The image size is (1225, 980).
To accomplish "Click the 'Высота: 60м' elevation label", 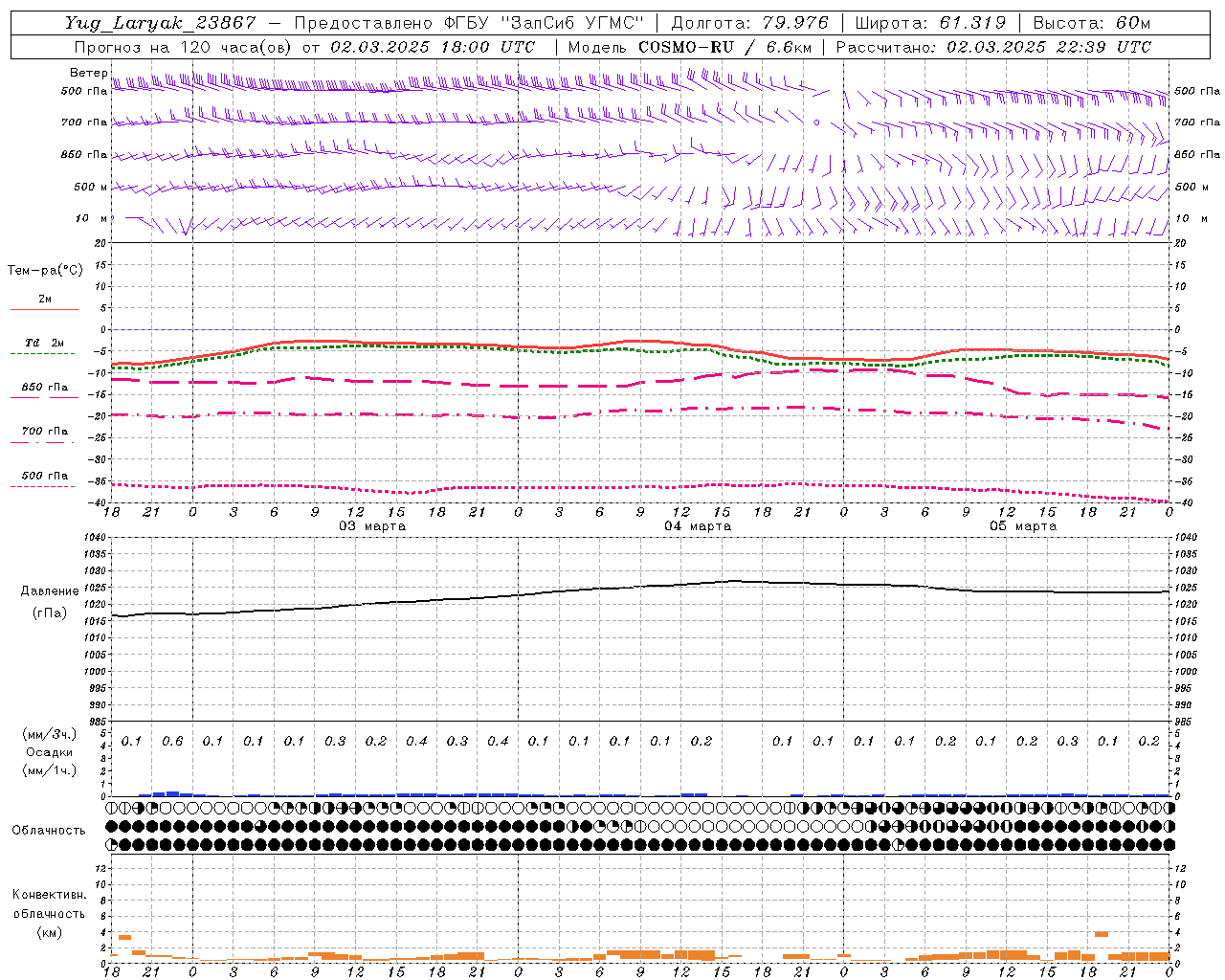I will click(1092, 23).
